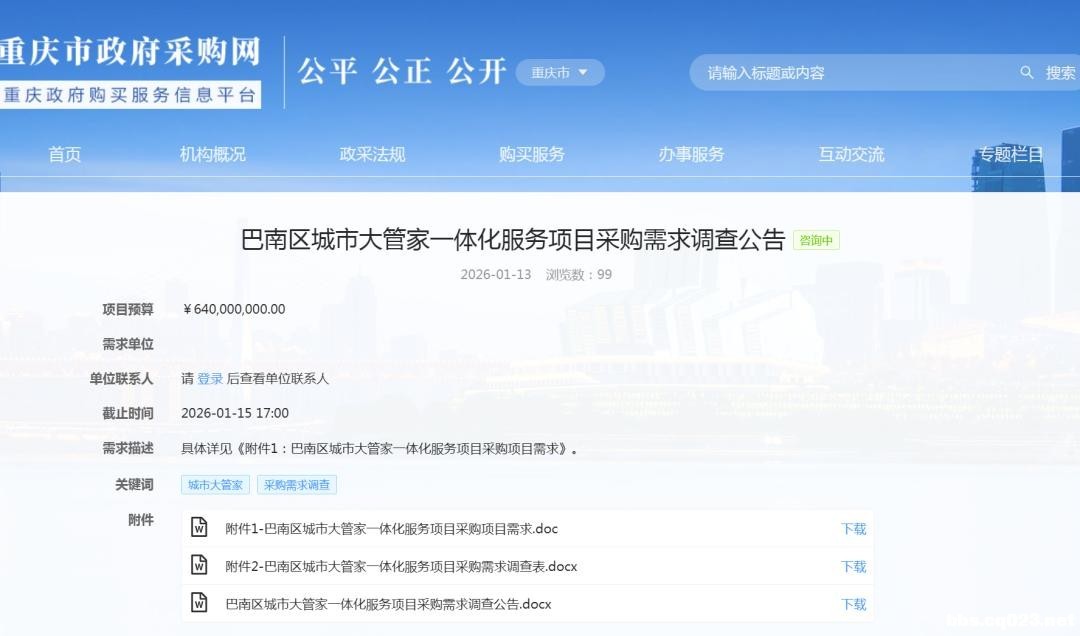Screen dimensions: 1080x636
Task: Go to 首页 in navigation bar
Action: [x=65, y=154]
